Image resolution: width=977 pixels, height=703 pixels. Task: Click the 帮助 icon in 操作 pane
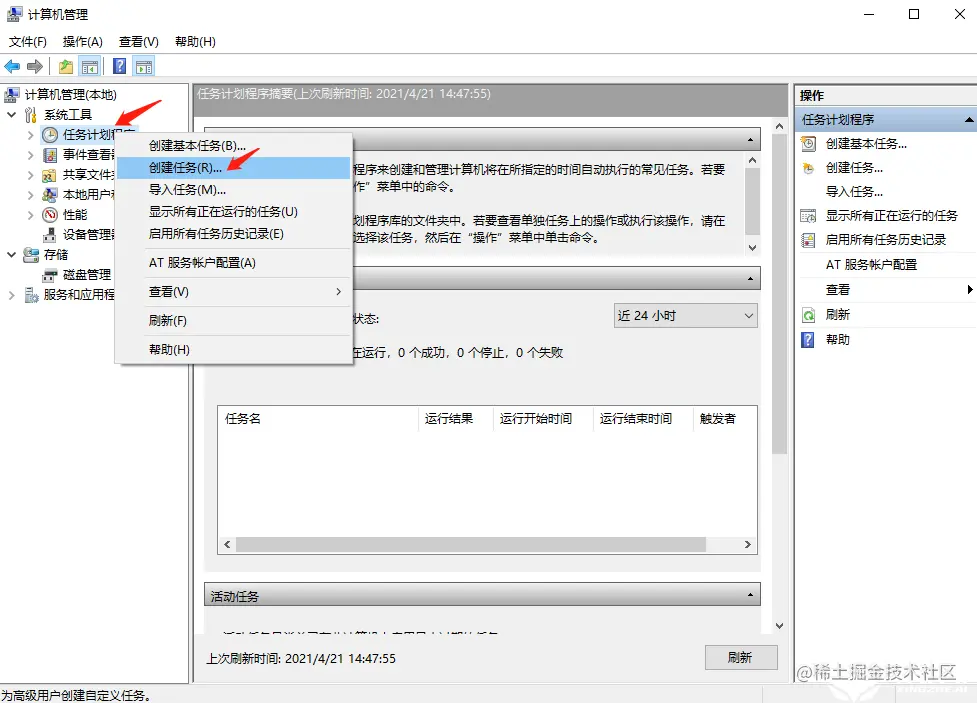[x=808, y=339]
